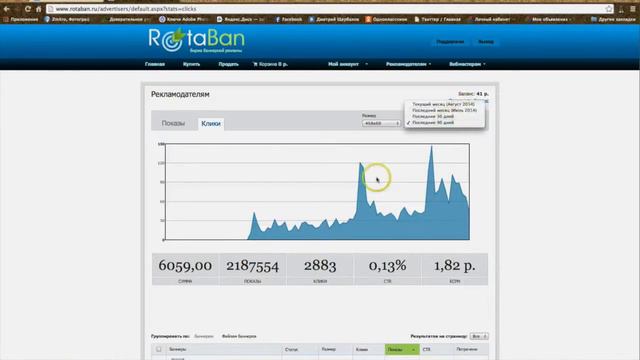Viewport: 640px width, 360px height.
Task: Group by Файлам баннеров link
Action: coord(239,336)
